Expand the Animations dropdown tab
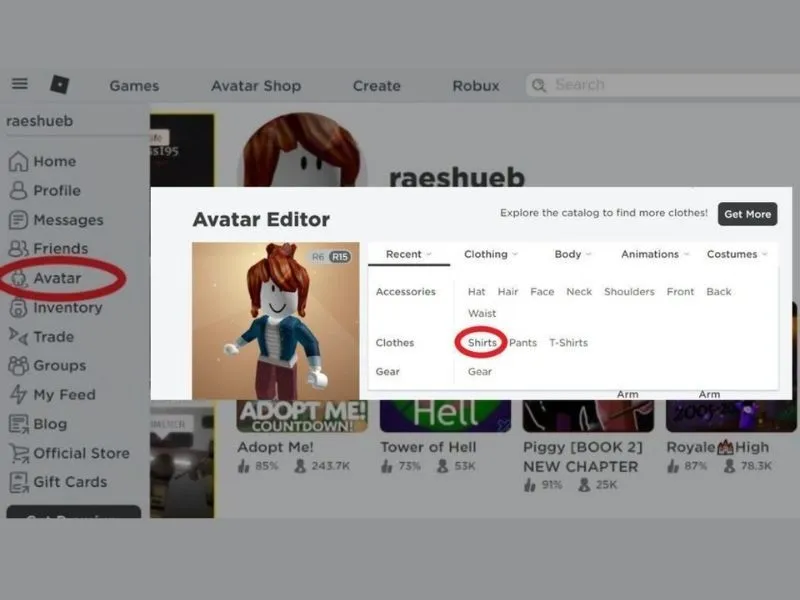 655,254
